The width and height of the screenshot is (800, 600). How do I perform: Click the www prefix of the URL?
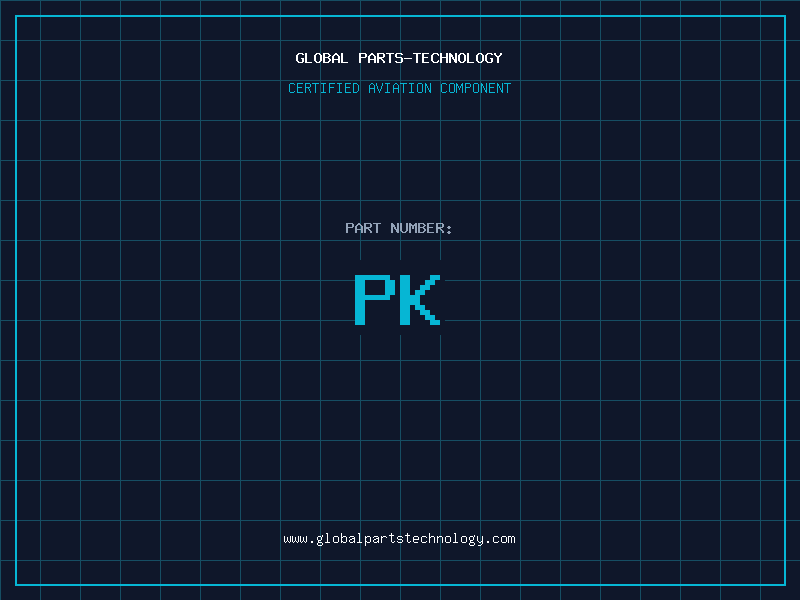point(295,538)
